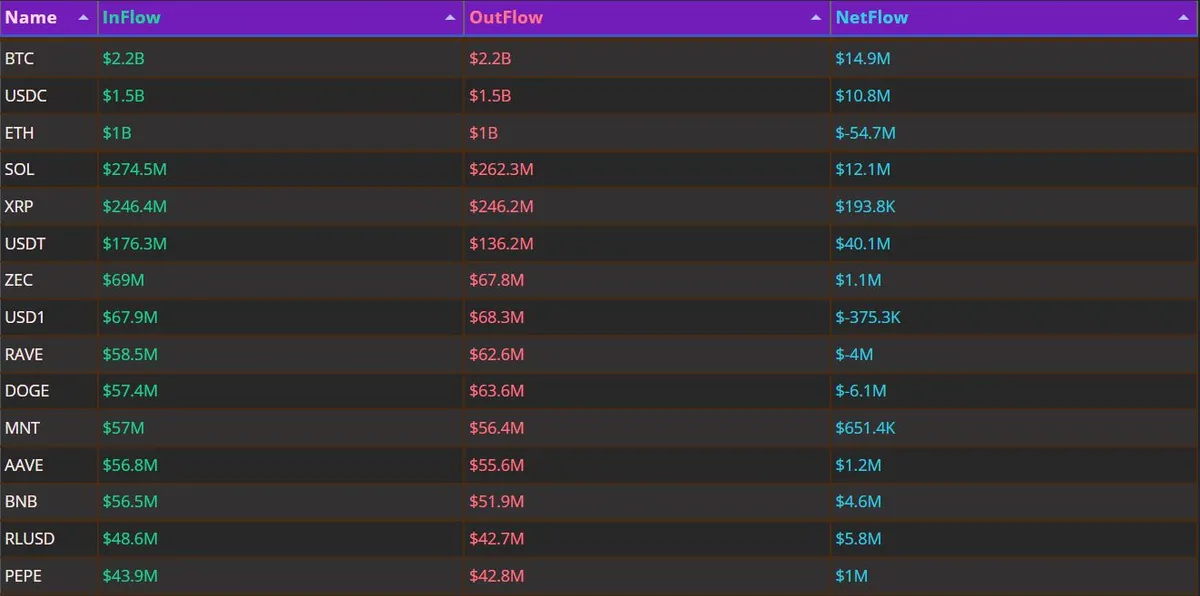Sort by the Name column arrow
Viewport: 1200px width, 596px height.
[81, 18]
